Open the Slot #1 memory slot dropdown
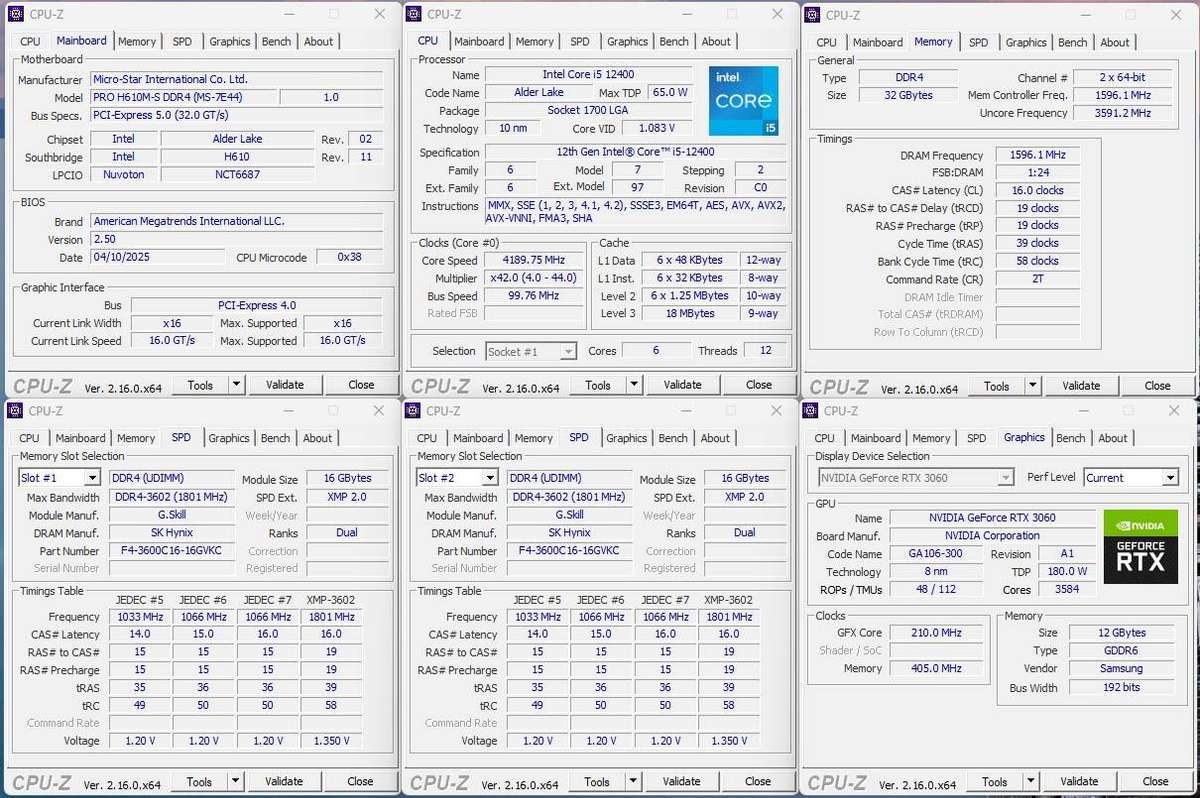Screen dimensions: 1200x798 [x=58, y=478]
